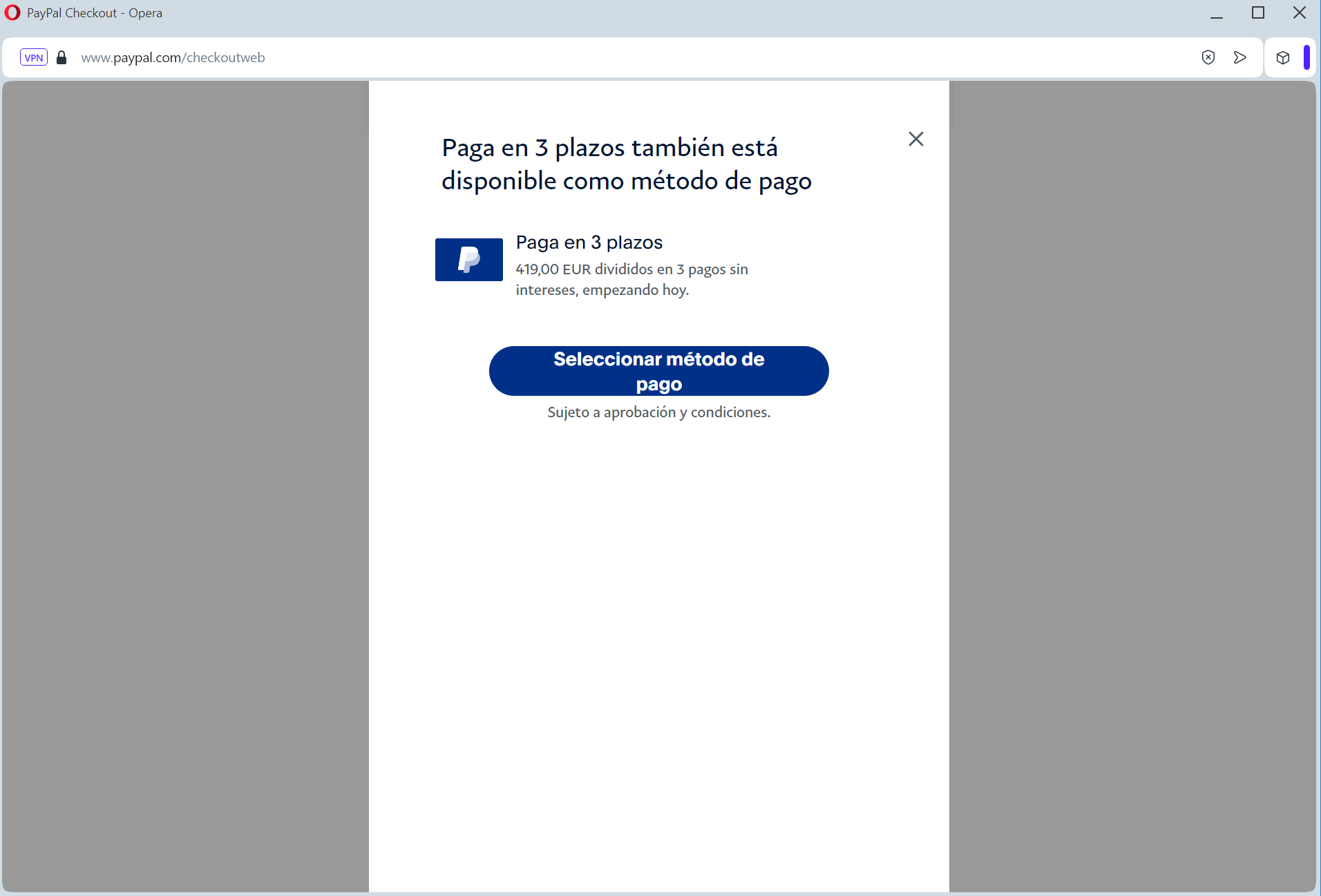This screenshot has height=896, width=1321.
Task: Maximize the Opera window
Action: pyautogui.click(x=1258, y=13)
